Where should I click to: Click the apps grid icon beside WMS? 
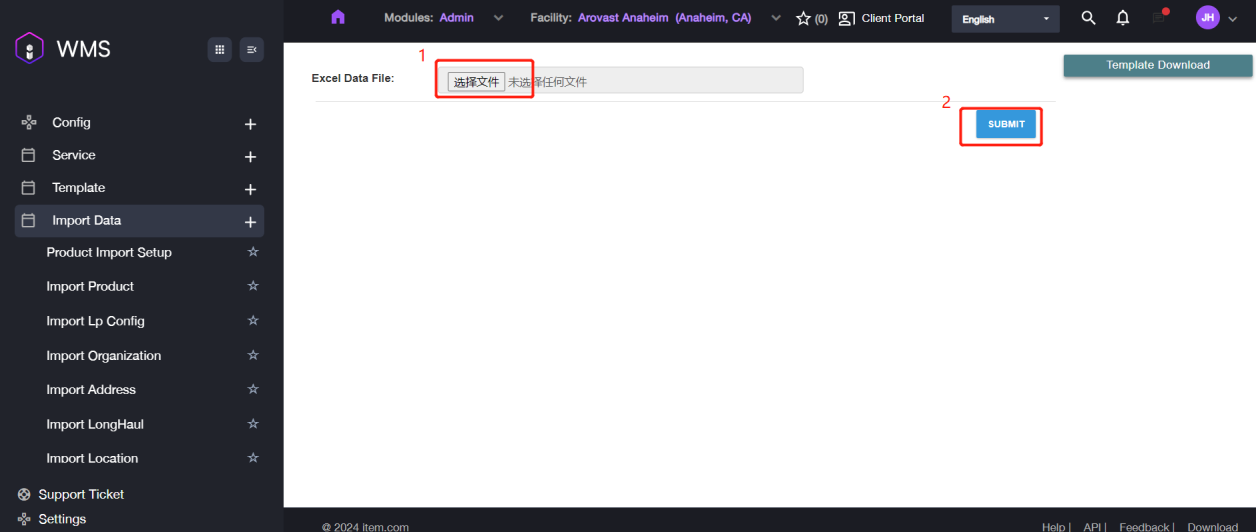coord(220,49)
